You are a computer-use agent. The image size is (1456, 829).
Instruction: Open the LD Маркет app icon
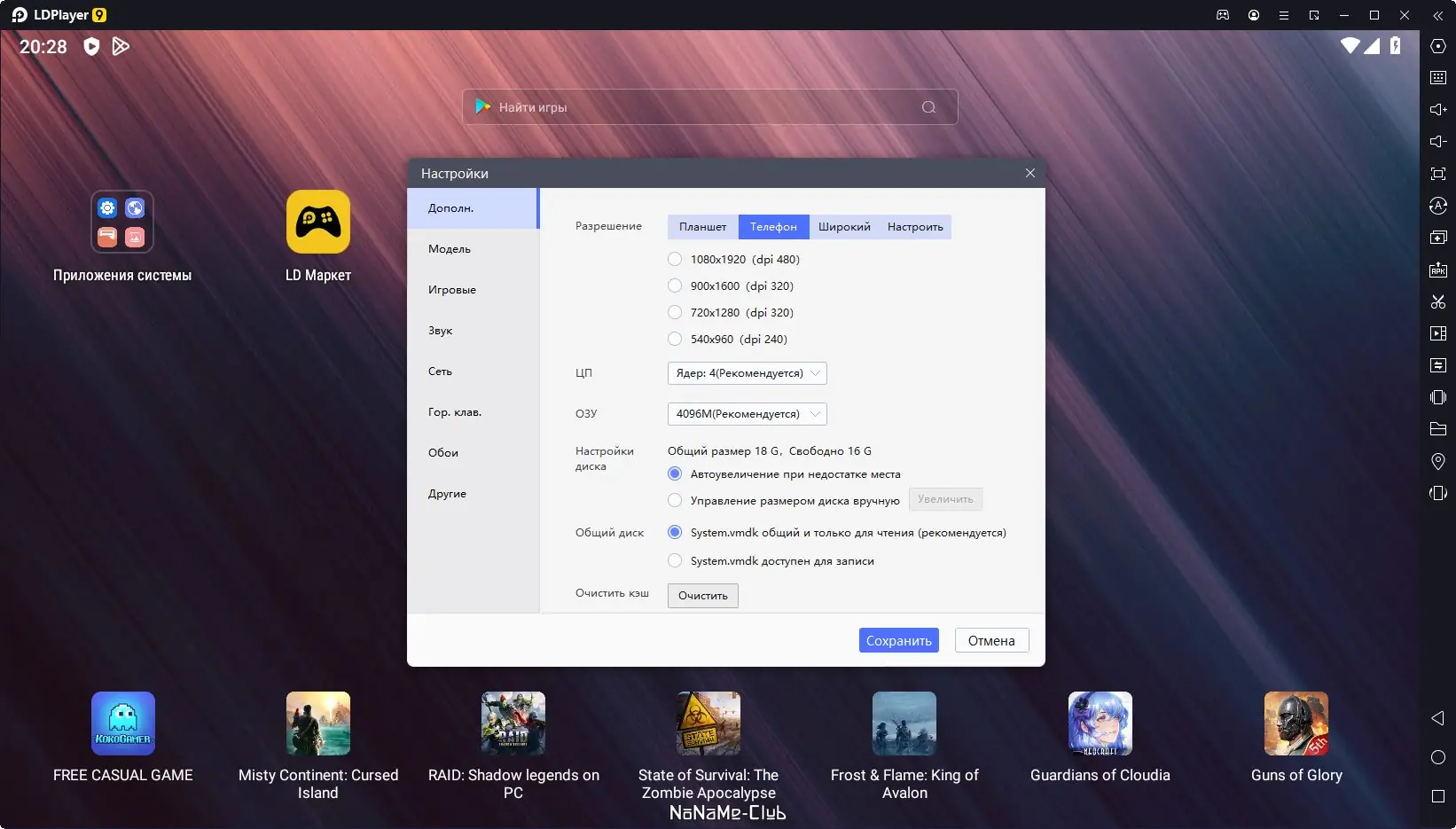point(317,223)
